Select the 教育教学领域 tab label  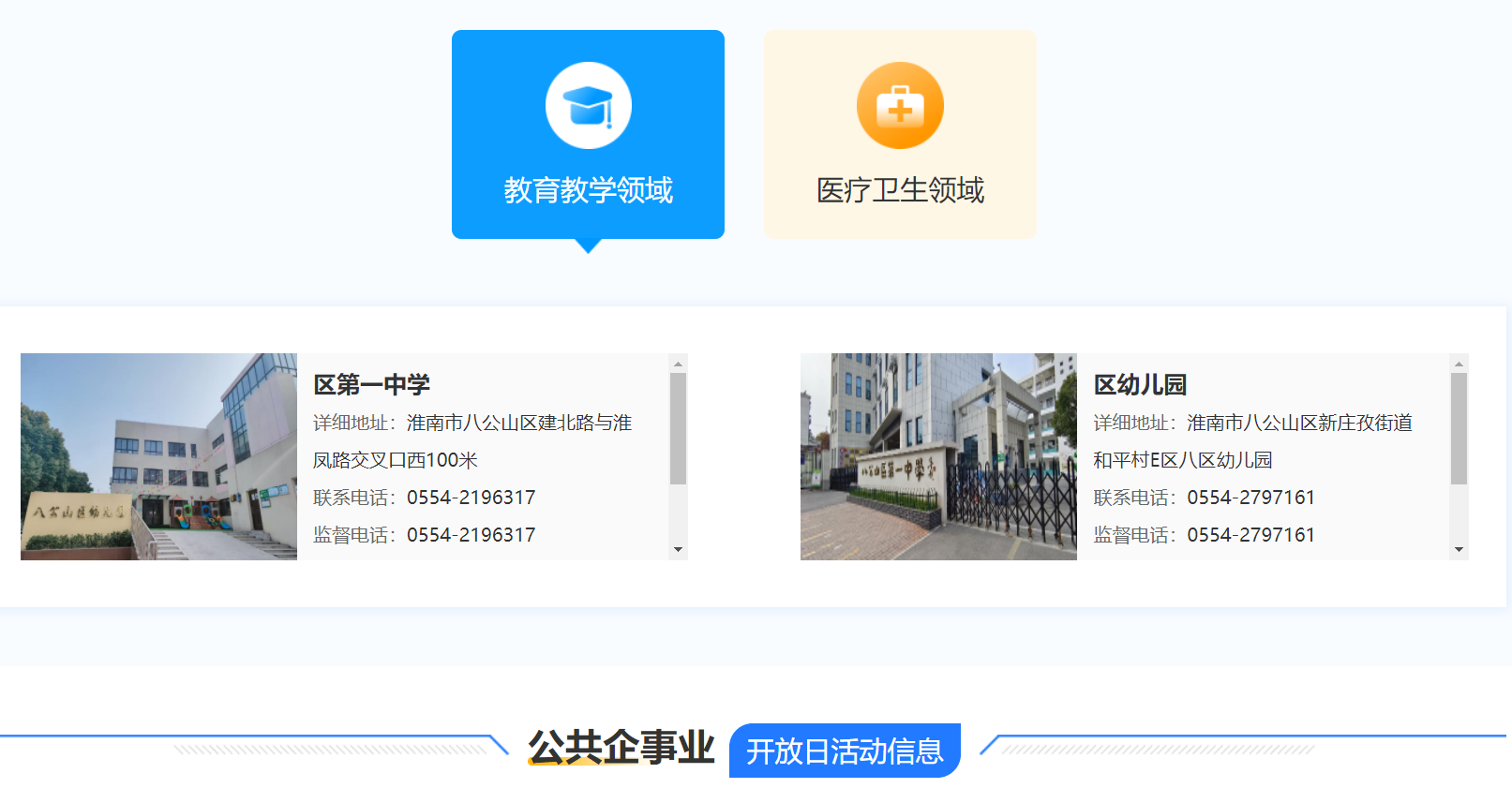coord(588,190)
